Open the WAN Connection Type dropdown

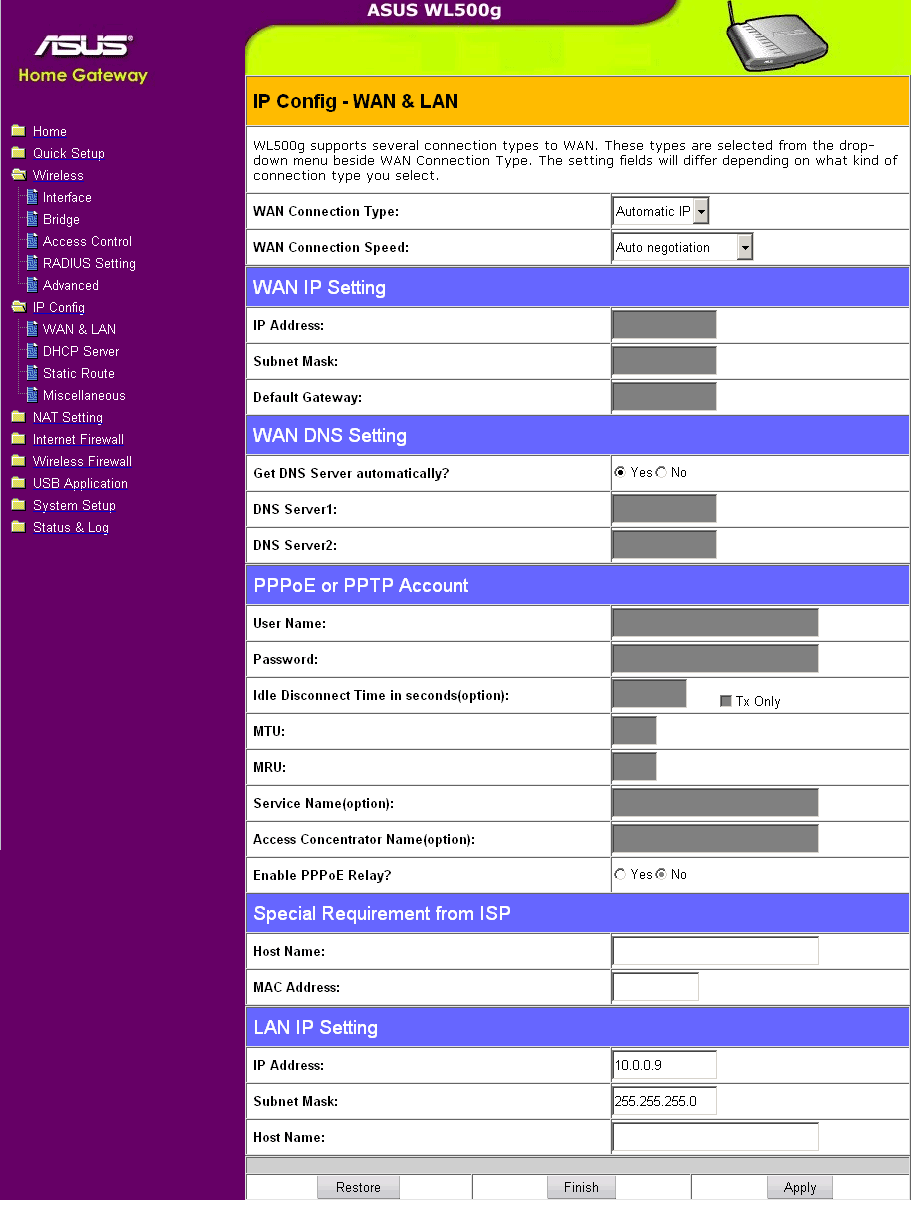click(x=661, y=211)
